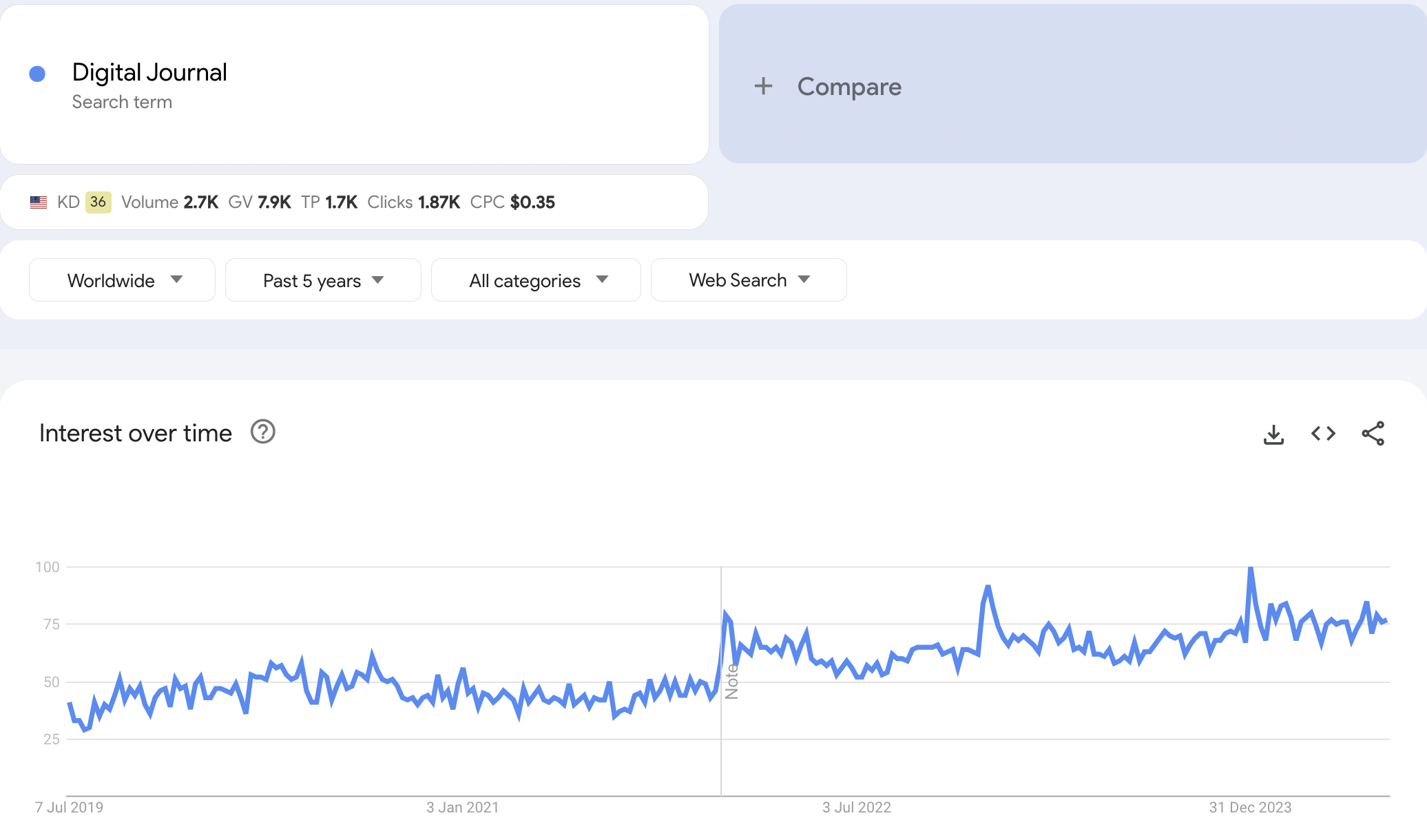Click the KD 36 score badge
Viewport: 1427px width, 840px height.
click(98, 202)
